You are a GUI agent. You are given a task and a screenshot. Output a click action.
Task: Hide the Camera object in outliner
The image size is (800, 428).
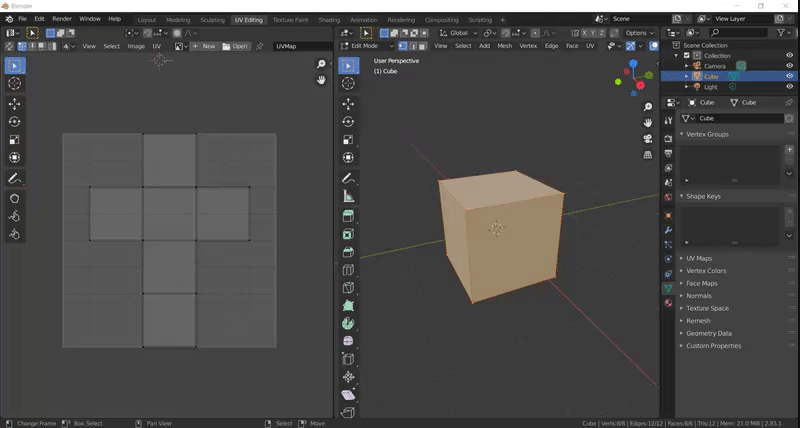click(x=789, y=65)
